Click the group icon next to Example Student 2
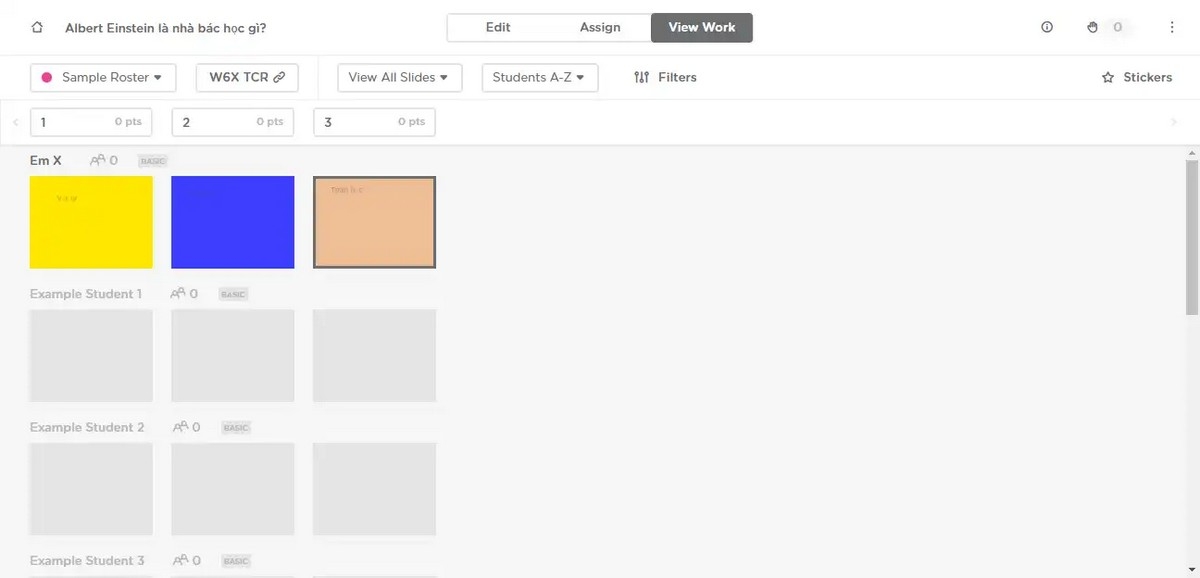Image resolution: width=1200 pixels, height=578 pixels. [x=180, y=427]
